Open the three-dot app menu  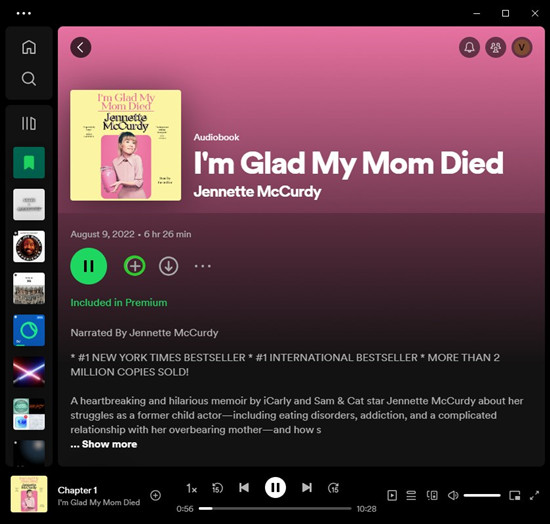click(x=24, y=13)
